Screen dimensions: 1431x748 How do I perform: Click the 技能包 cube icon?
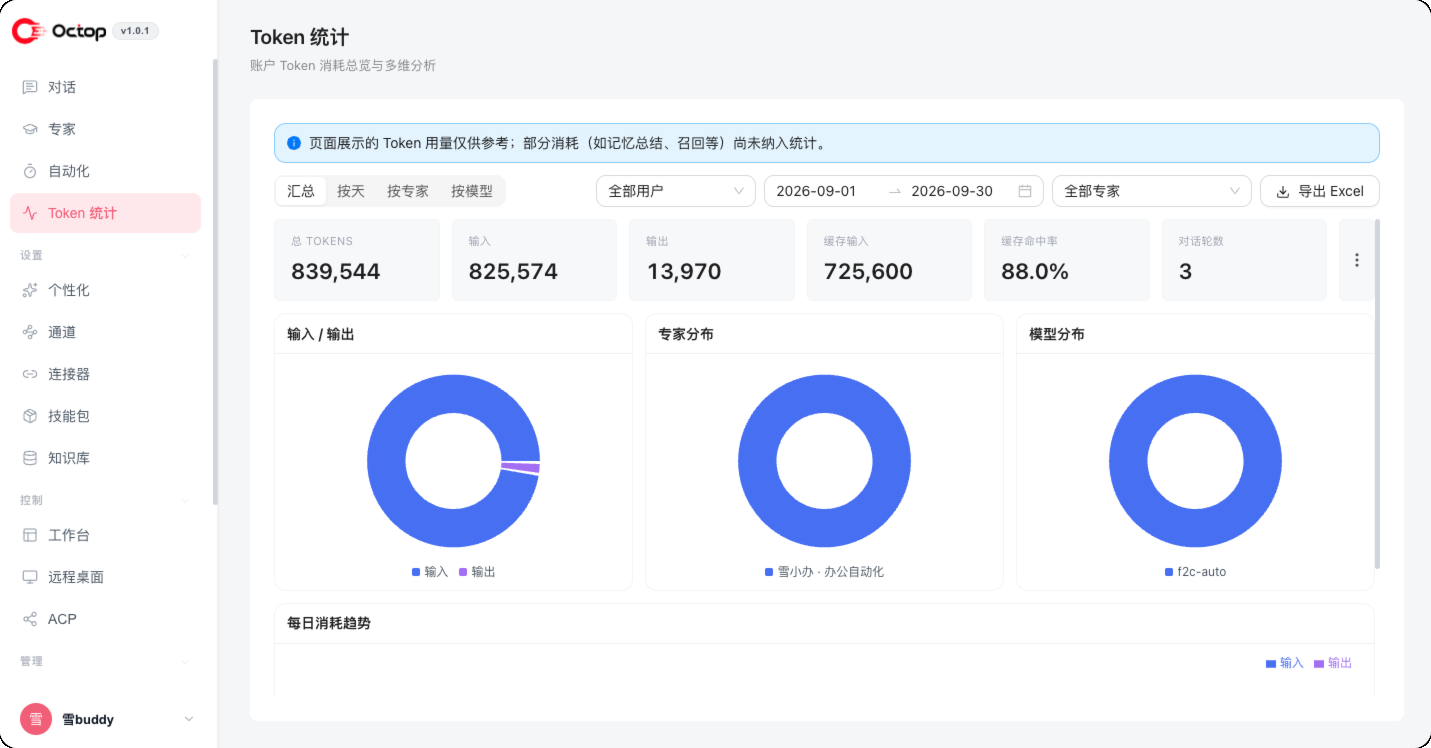[x=30, y=416]
